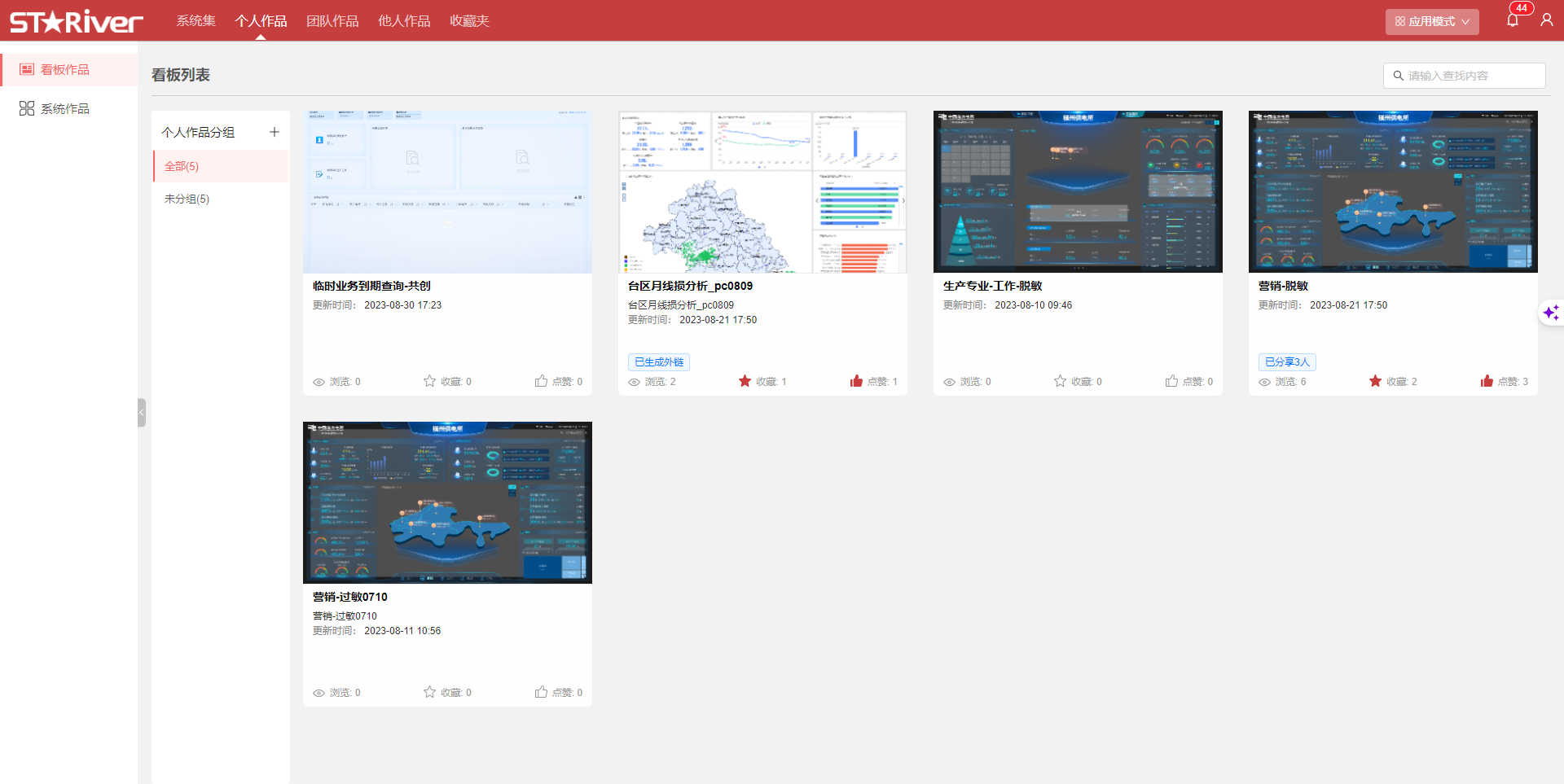This screenshot has height=784, width=1564.
Task: Click the 已分享3人 tag
Action: (x=1287, y=362)
